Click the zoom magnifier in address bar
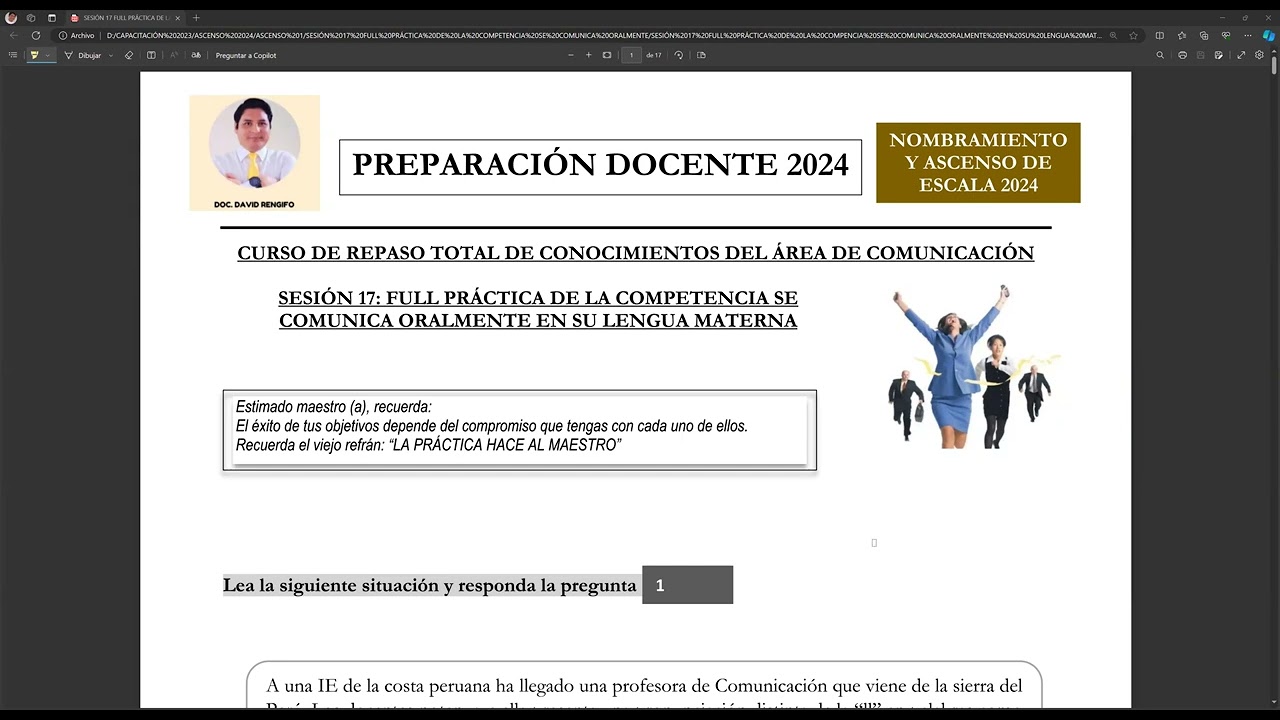This screenshot has height=720, width=1280. (1113, 35)
